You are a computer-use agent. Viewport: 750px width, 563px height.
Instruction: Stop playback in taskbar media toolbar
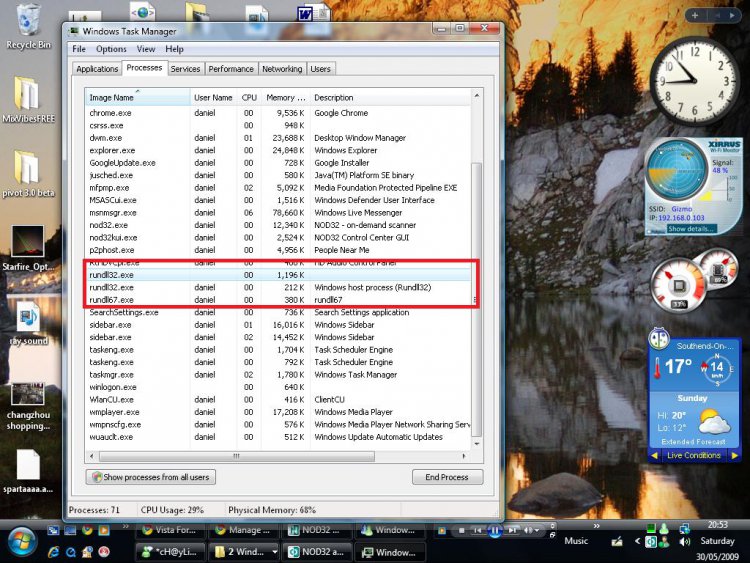pyautogui.click(x=462, y=530)
